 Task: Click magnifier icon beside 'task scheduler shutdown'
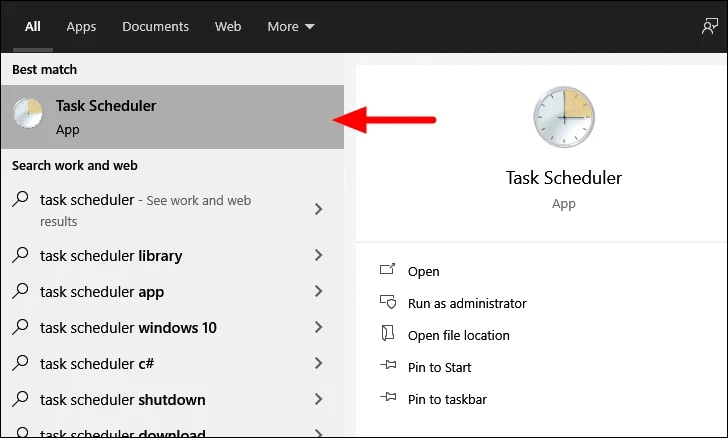(x=20, y=399)
